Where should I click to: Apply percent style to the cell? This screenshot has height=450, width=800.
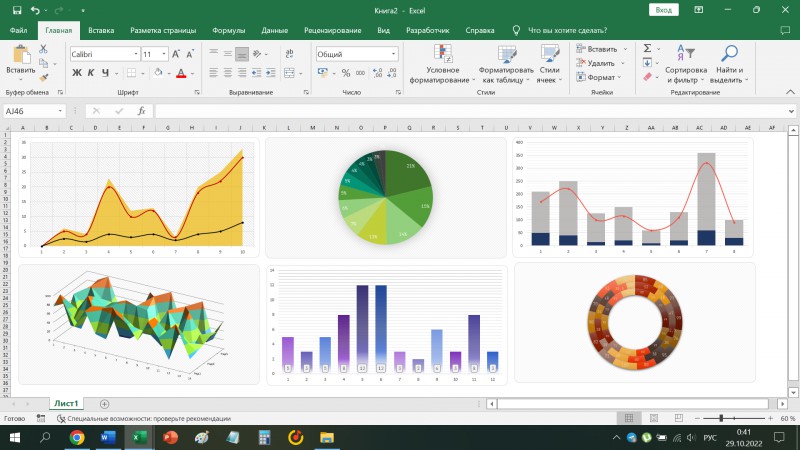[x=346, y=73]
